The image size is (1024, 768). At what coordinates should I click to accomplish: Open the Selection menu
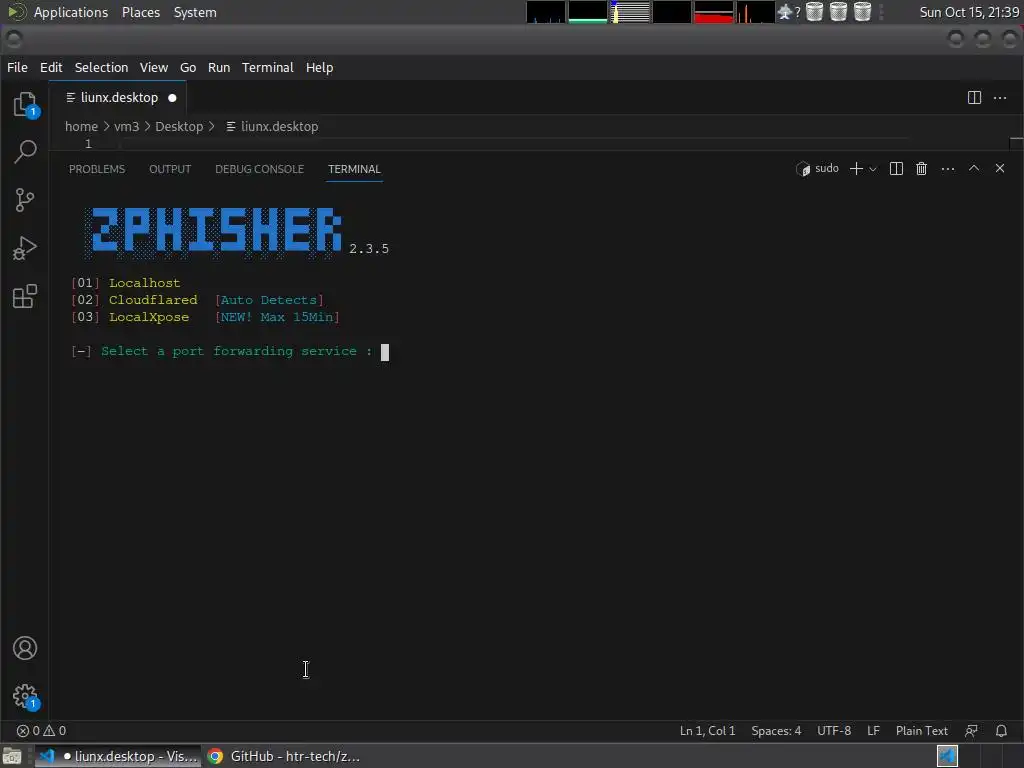(101, 67)
